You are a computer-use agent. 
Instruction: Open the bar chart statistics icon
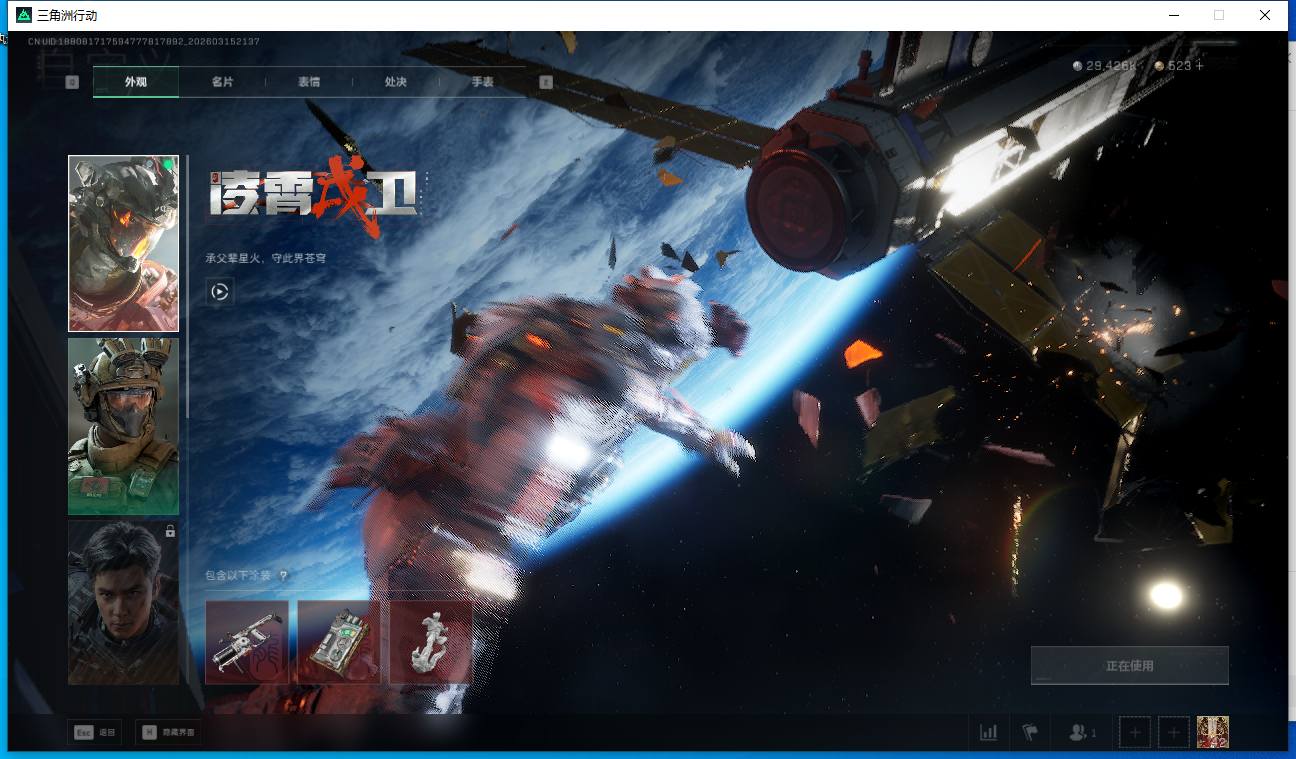pyautogui.click(x=988, y=733)
